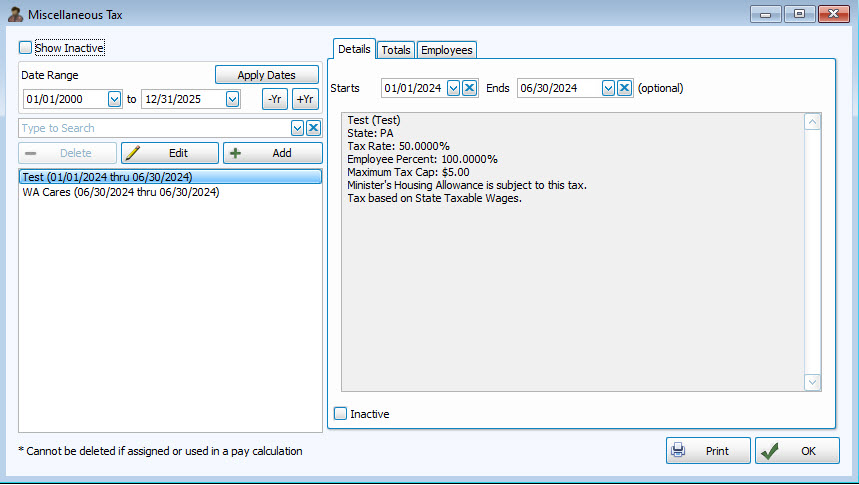Switch to the Totals tab
This screenshot has width=859, height=485.
[396, 50]
